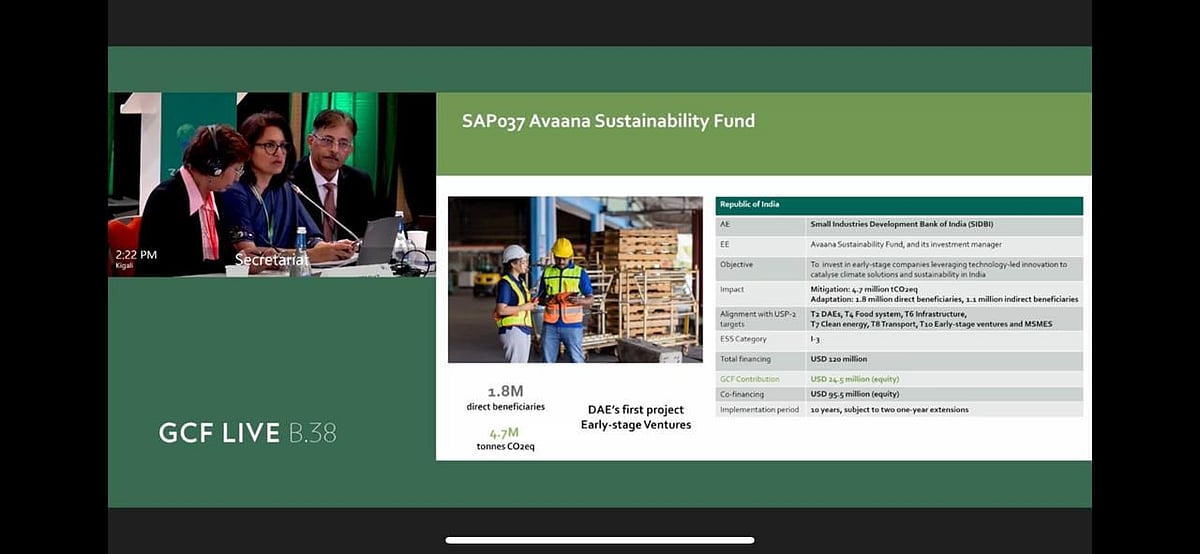Viewport: 1200px width, 554px height.
Task: Click the Co-financing USD 95.5 million row
Action: tap(898, 394)
